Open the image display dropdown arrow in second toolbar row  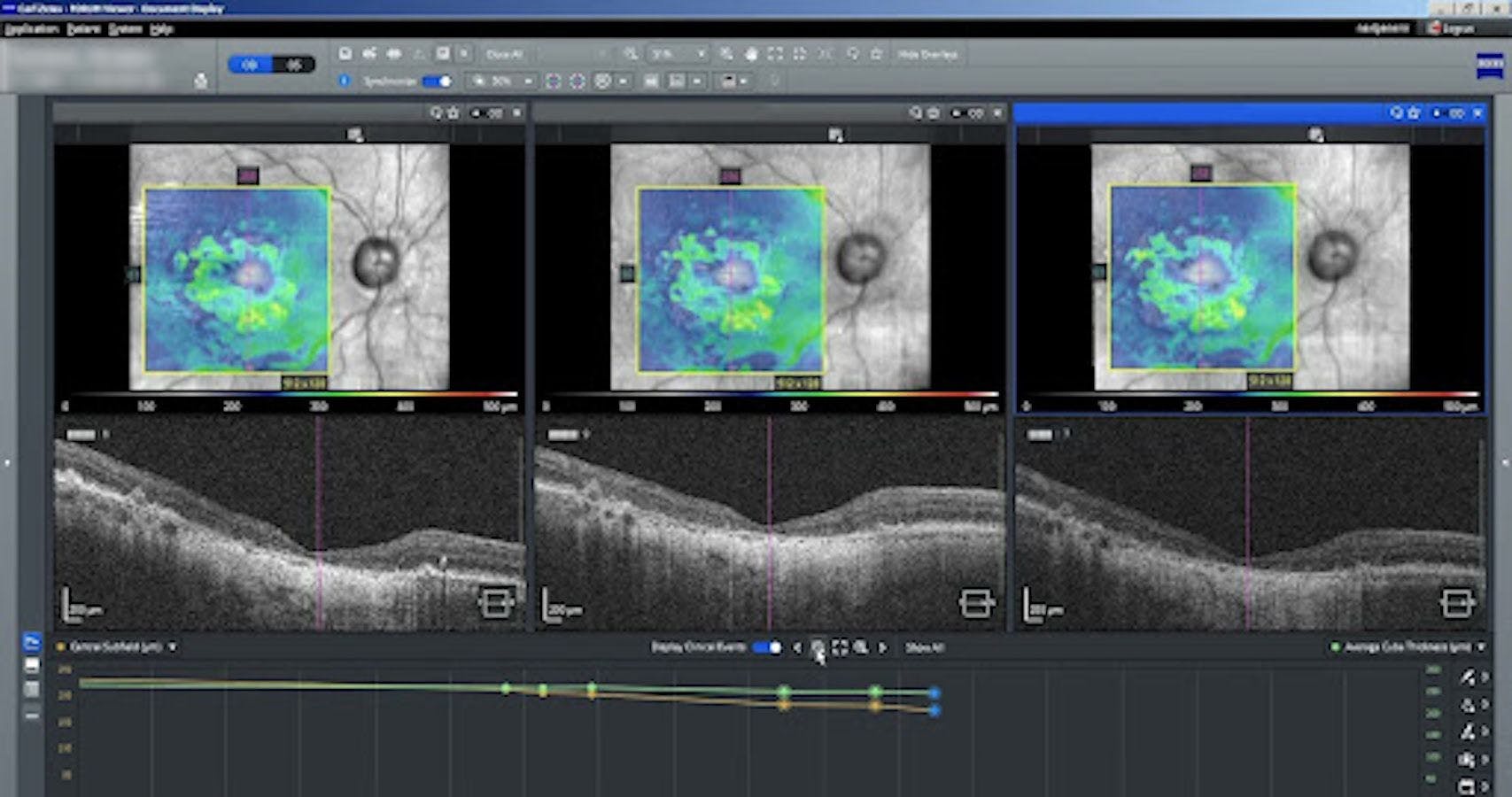697,81
